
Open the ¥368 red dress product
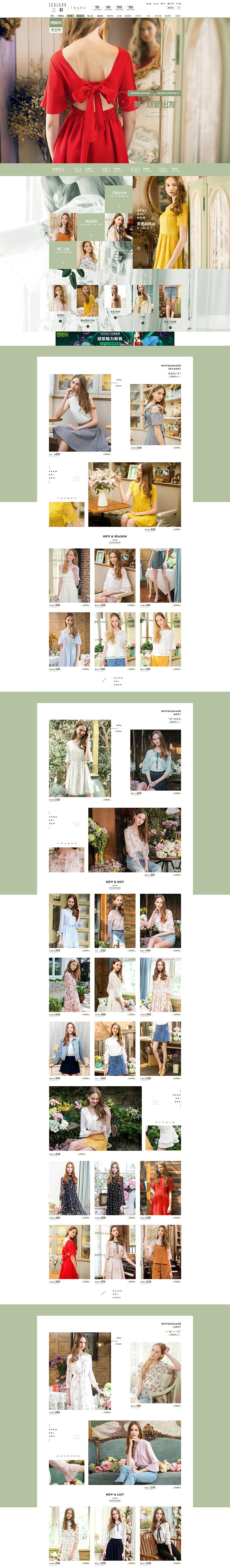coord(69,1252)
